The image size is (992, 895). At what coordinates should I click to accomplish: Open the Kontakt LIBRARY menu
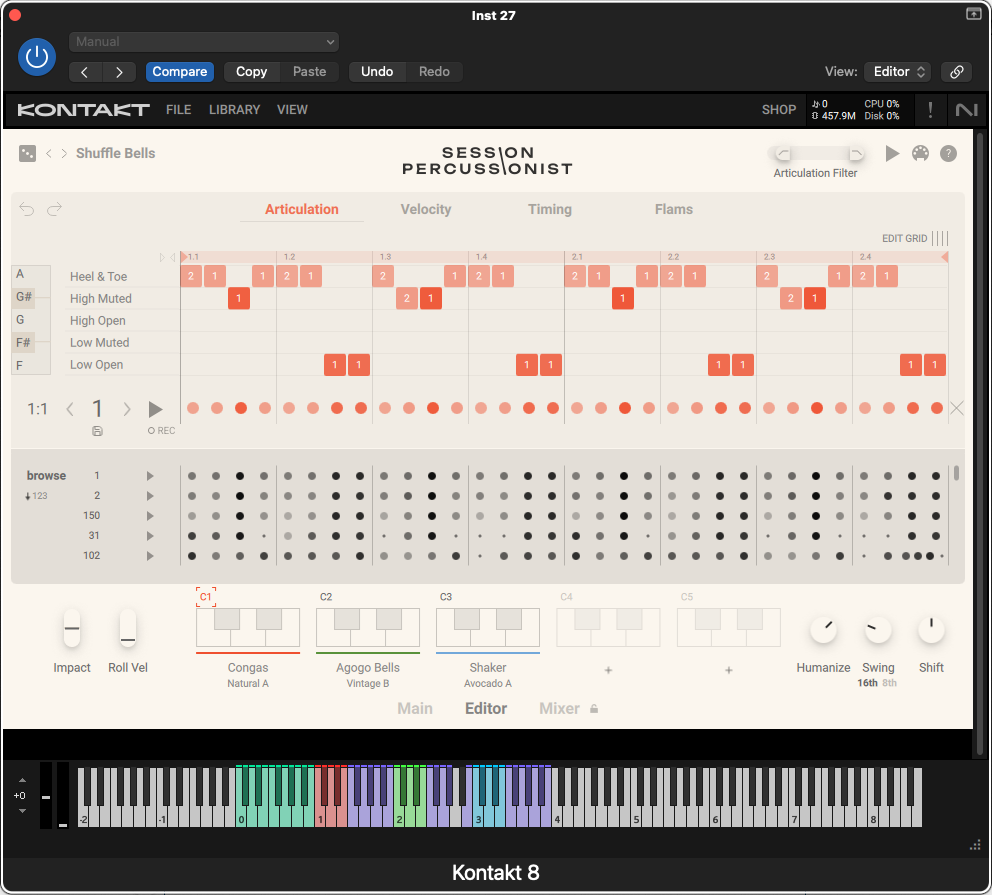coord(235,110)
